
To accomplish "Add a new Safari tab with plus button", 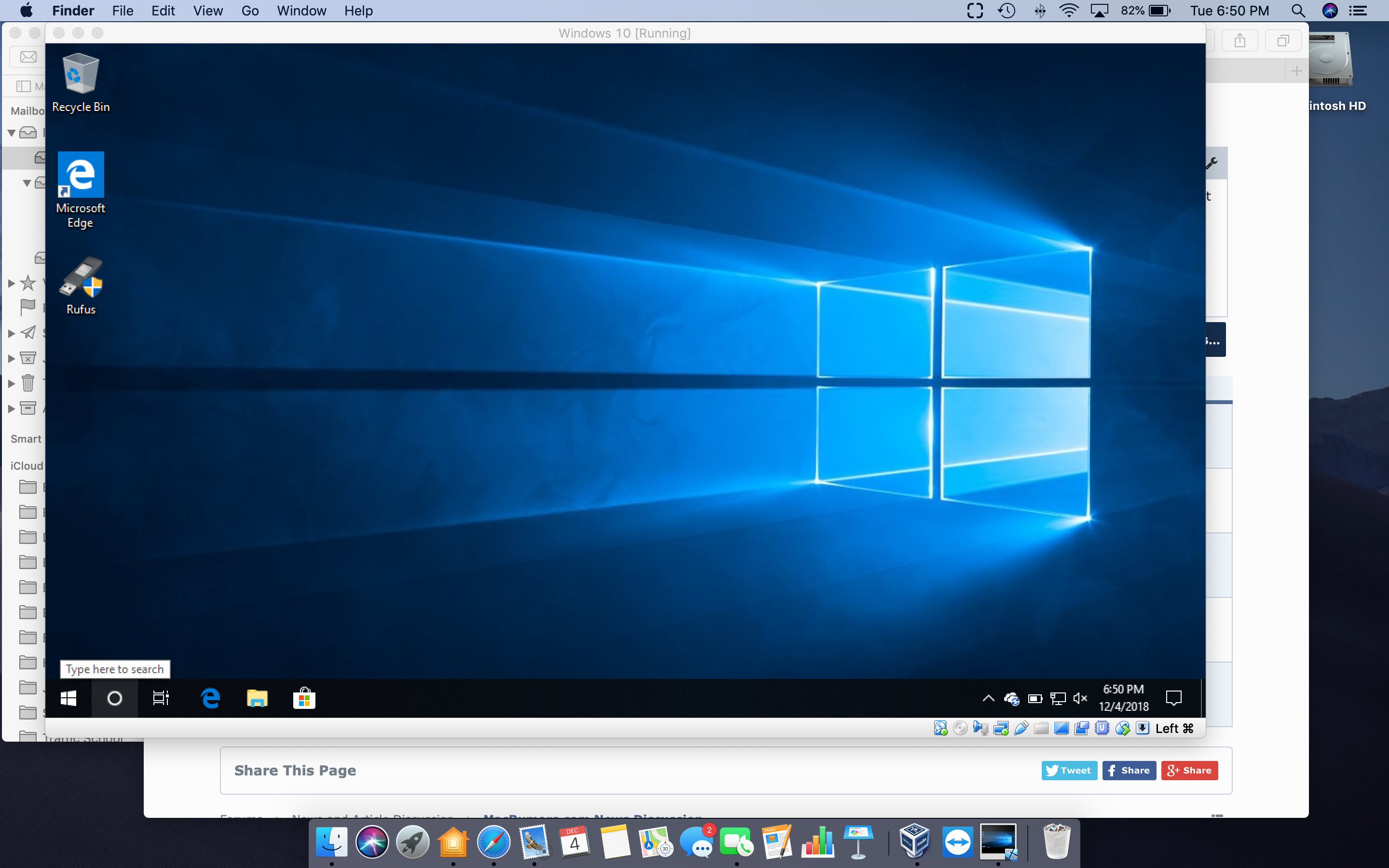I will click(1296, 71).
